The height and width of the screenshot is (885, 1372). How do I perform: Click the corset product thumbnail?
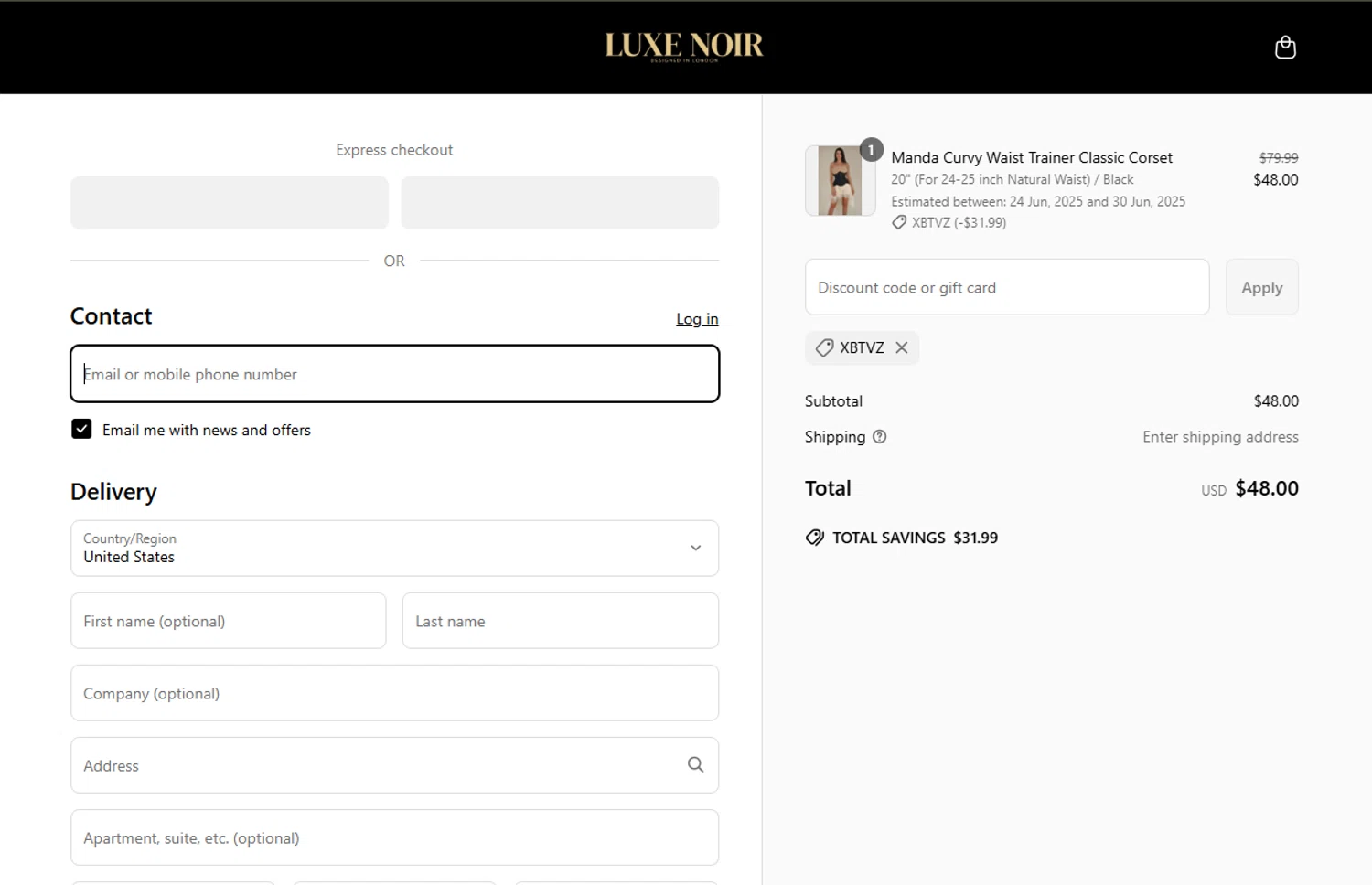click(x=840, y=181)
